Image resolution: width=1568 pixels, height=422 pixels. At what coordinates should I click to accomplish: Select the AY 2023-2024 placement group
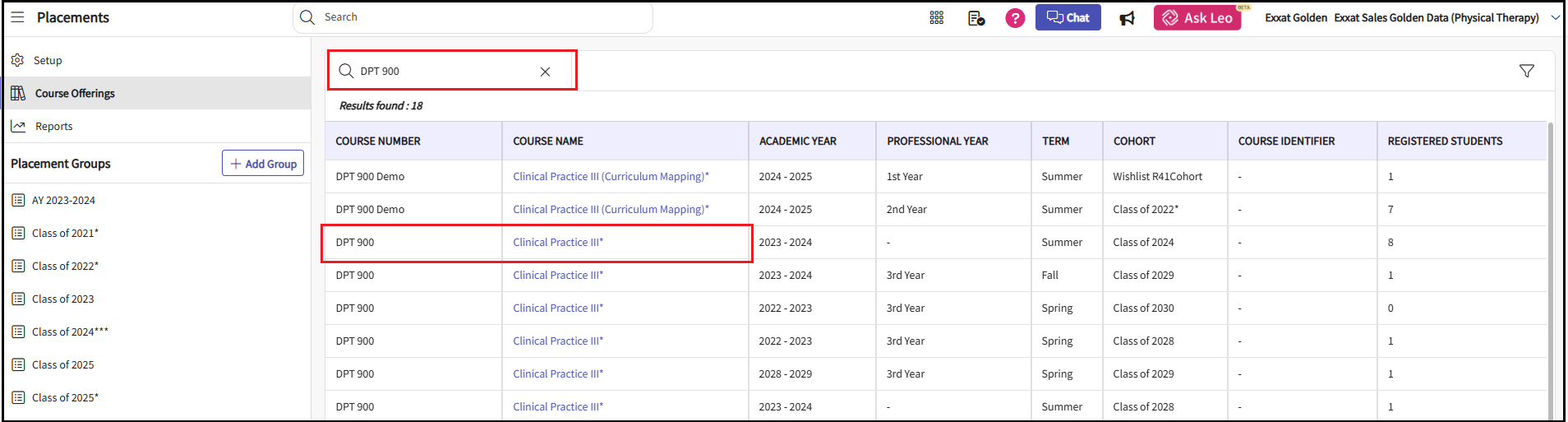(x=63, y=200)
